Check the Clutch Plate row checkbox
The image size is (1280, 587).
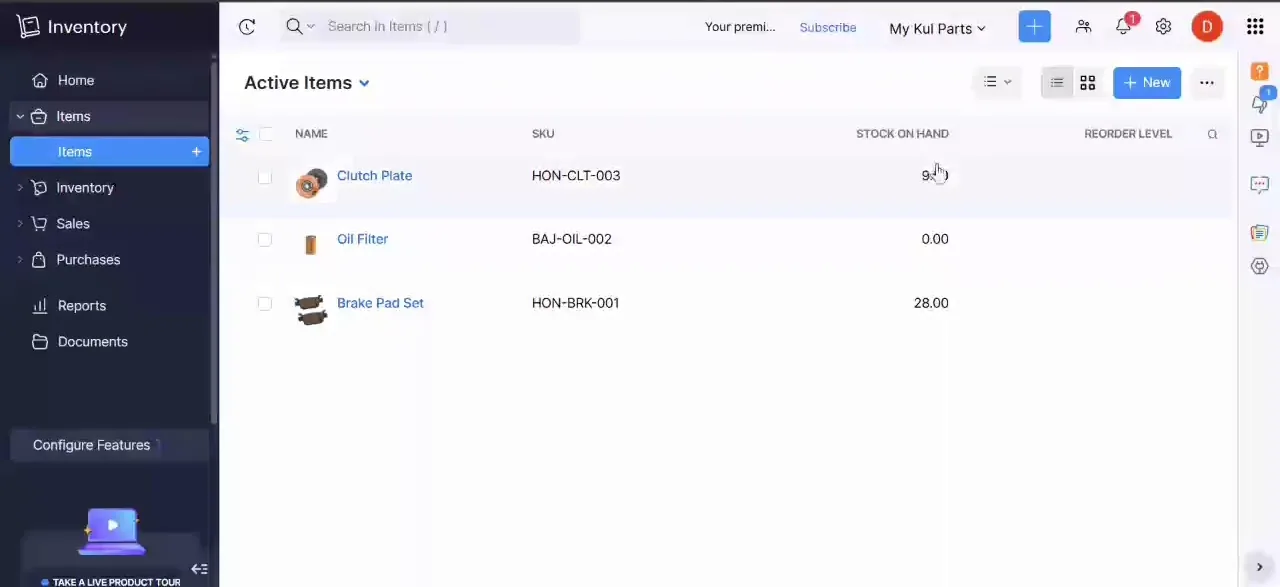265,177
